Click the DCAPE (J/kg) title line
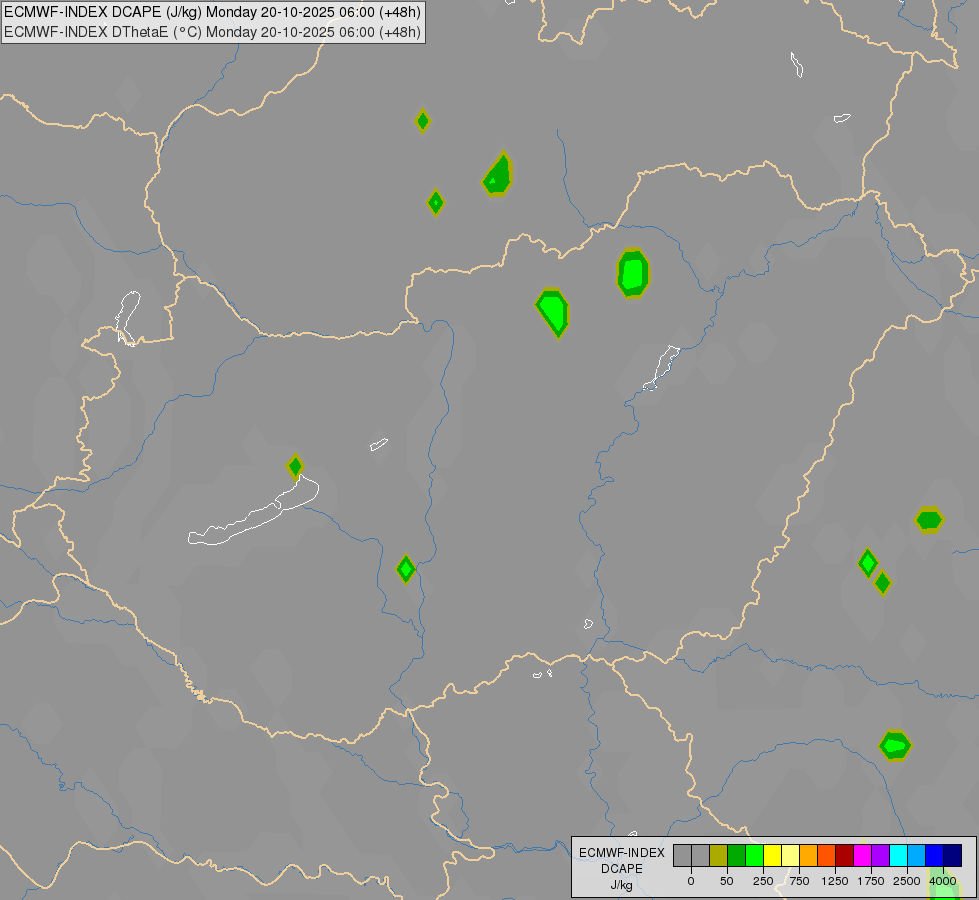 (x=212, y=12)
